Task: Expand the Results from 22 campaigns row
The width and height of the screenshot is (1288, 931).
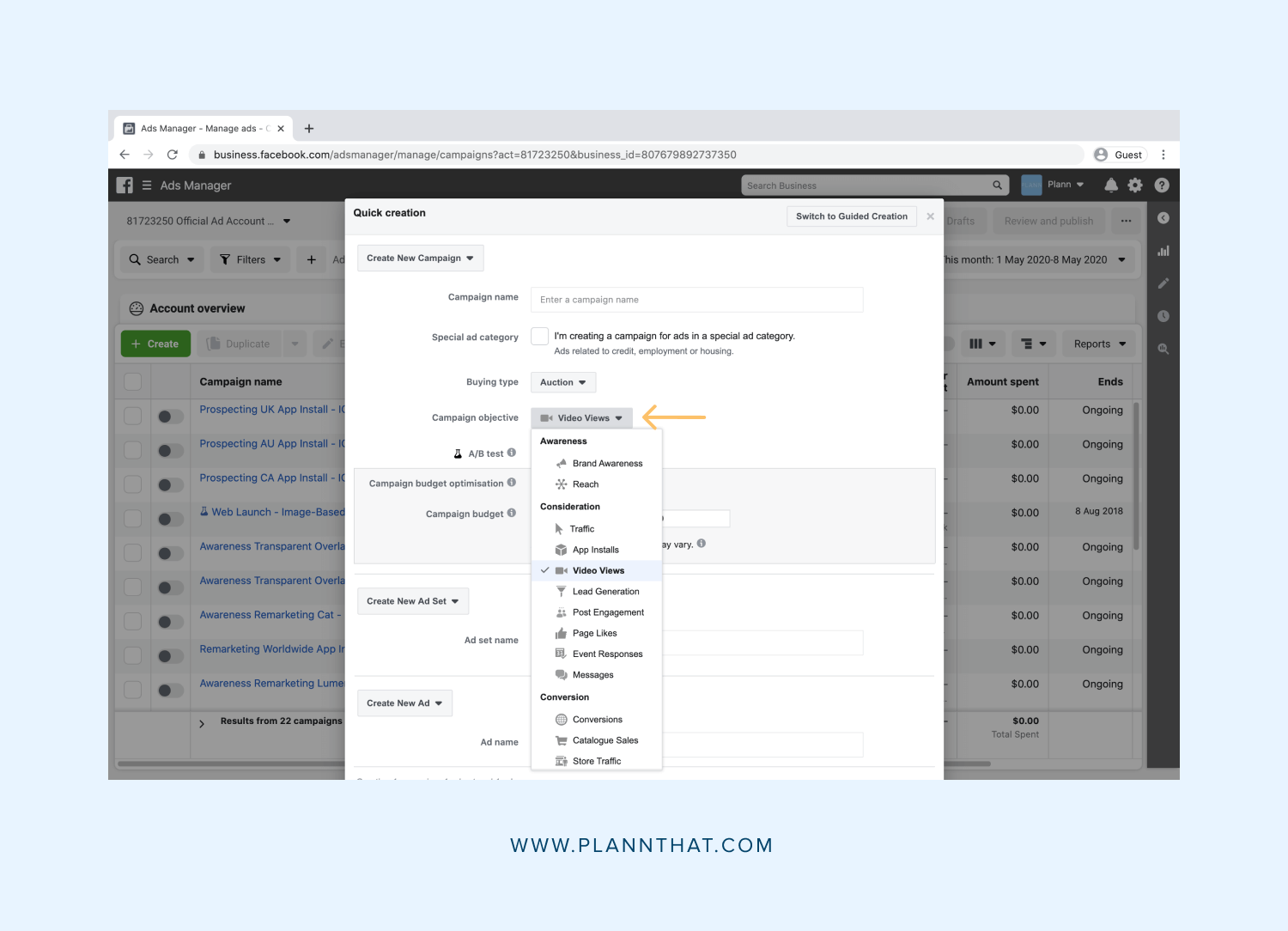Action: pos(202,724)
